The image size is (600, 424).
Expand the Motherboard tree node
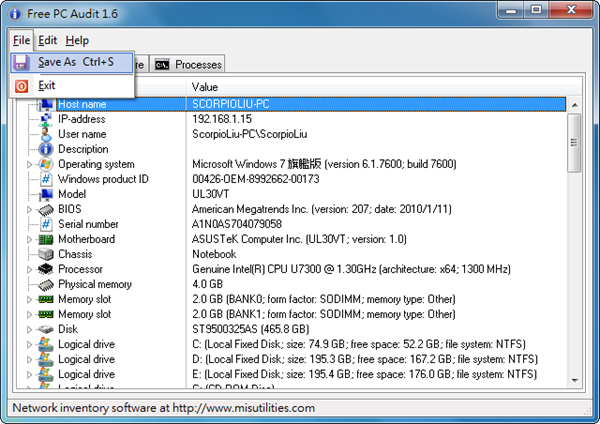coord(29,239)
